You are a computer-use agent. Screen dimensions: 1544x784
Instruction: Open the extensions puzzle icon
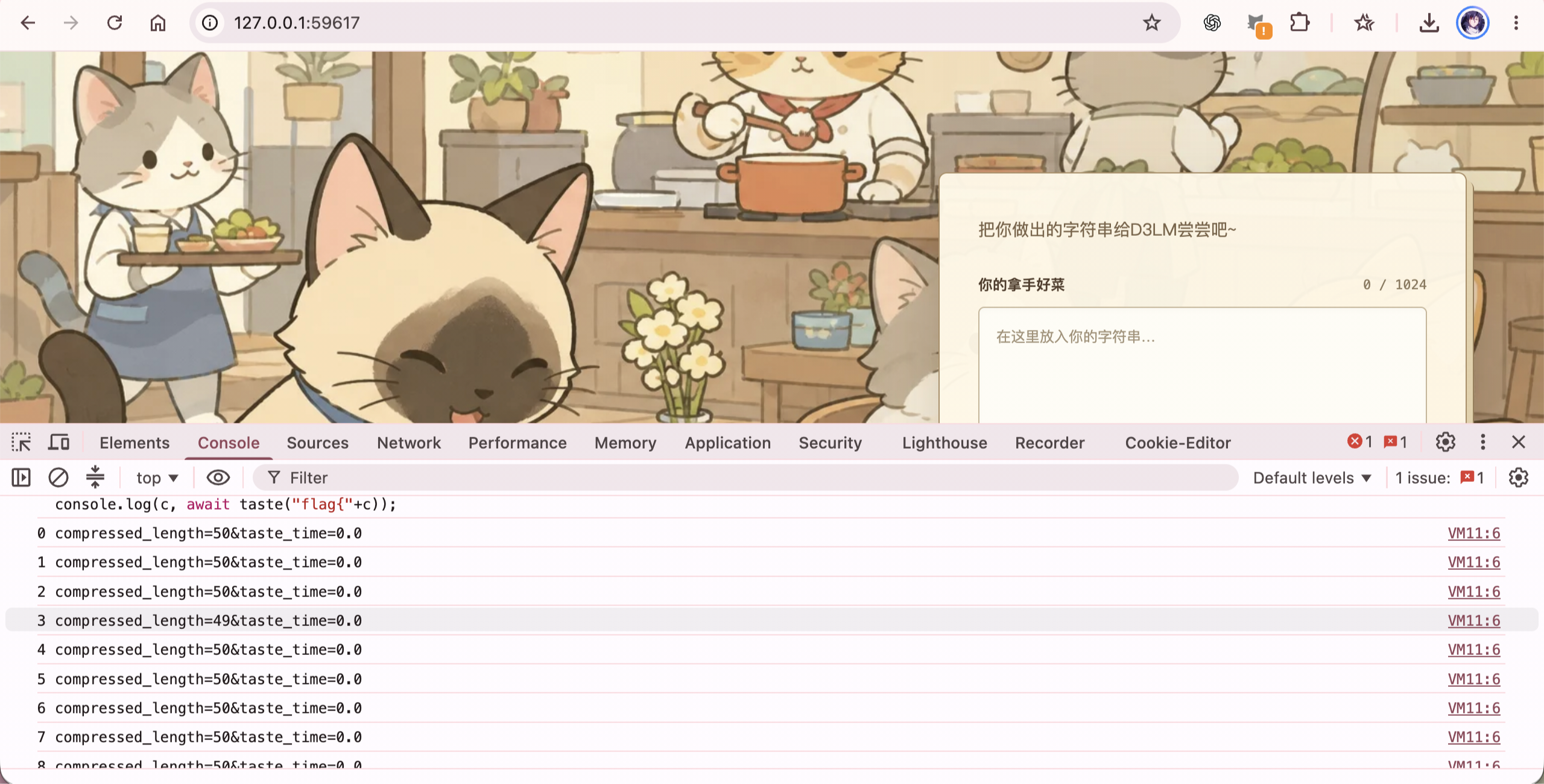pyautogui.click(x=1300, y=23)
